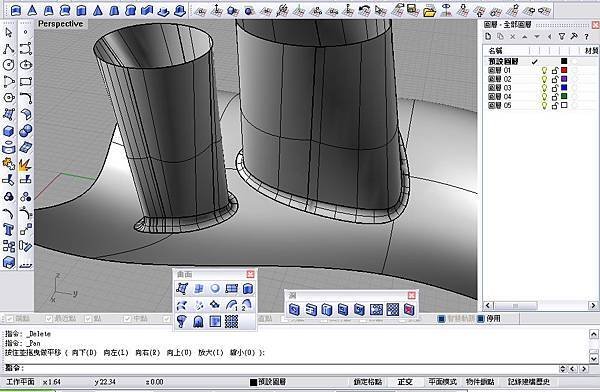Click 工作平面 coordinate label in status bar
600x392 pixels.
pyautogui.click(x=20, y=382)
